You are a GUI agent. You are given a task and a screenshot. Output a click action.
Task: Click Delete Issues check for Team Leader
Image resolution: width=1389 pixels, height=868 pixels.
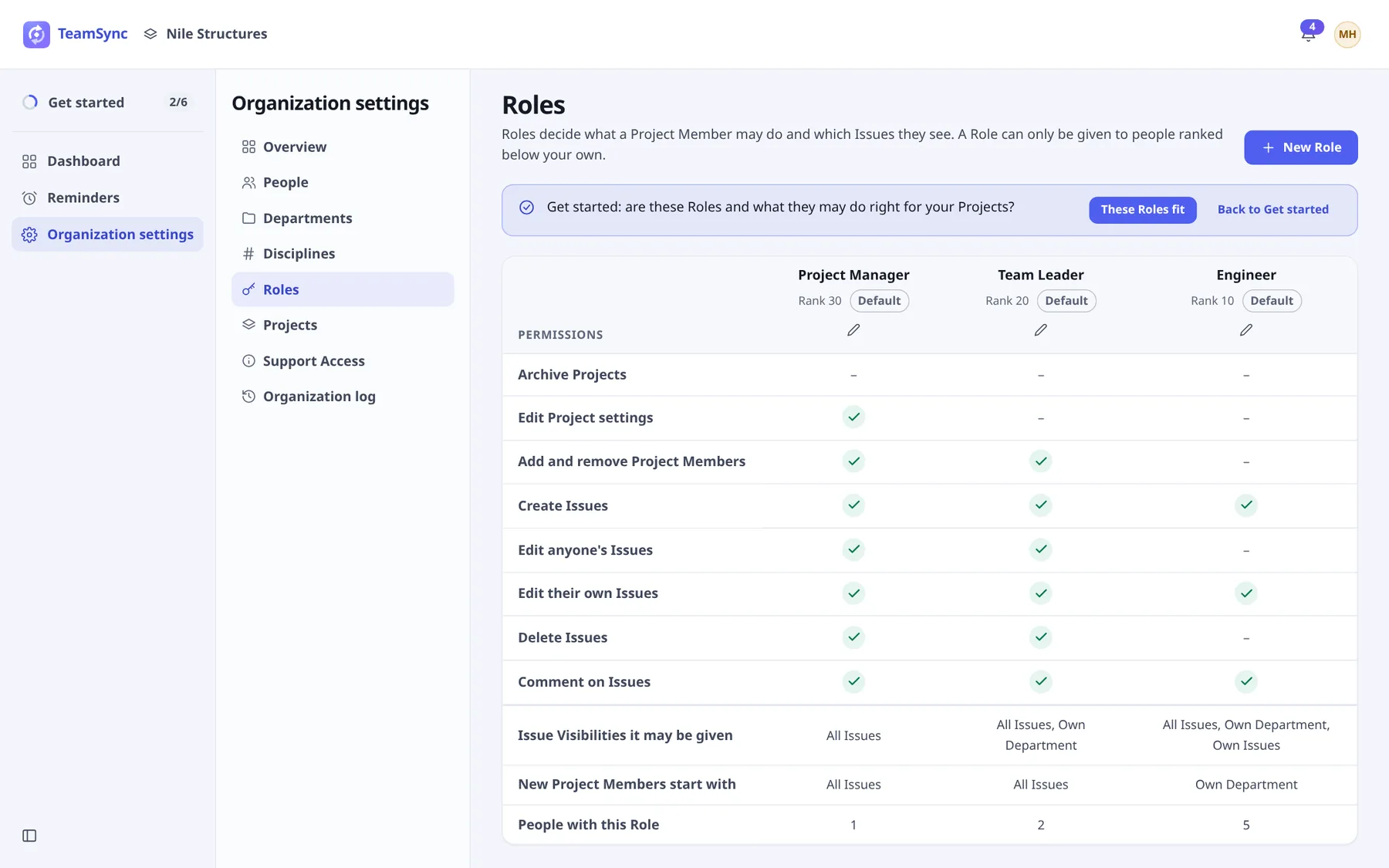click(x=1041, y=637)
